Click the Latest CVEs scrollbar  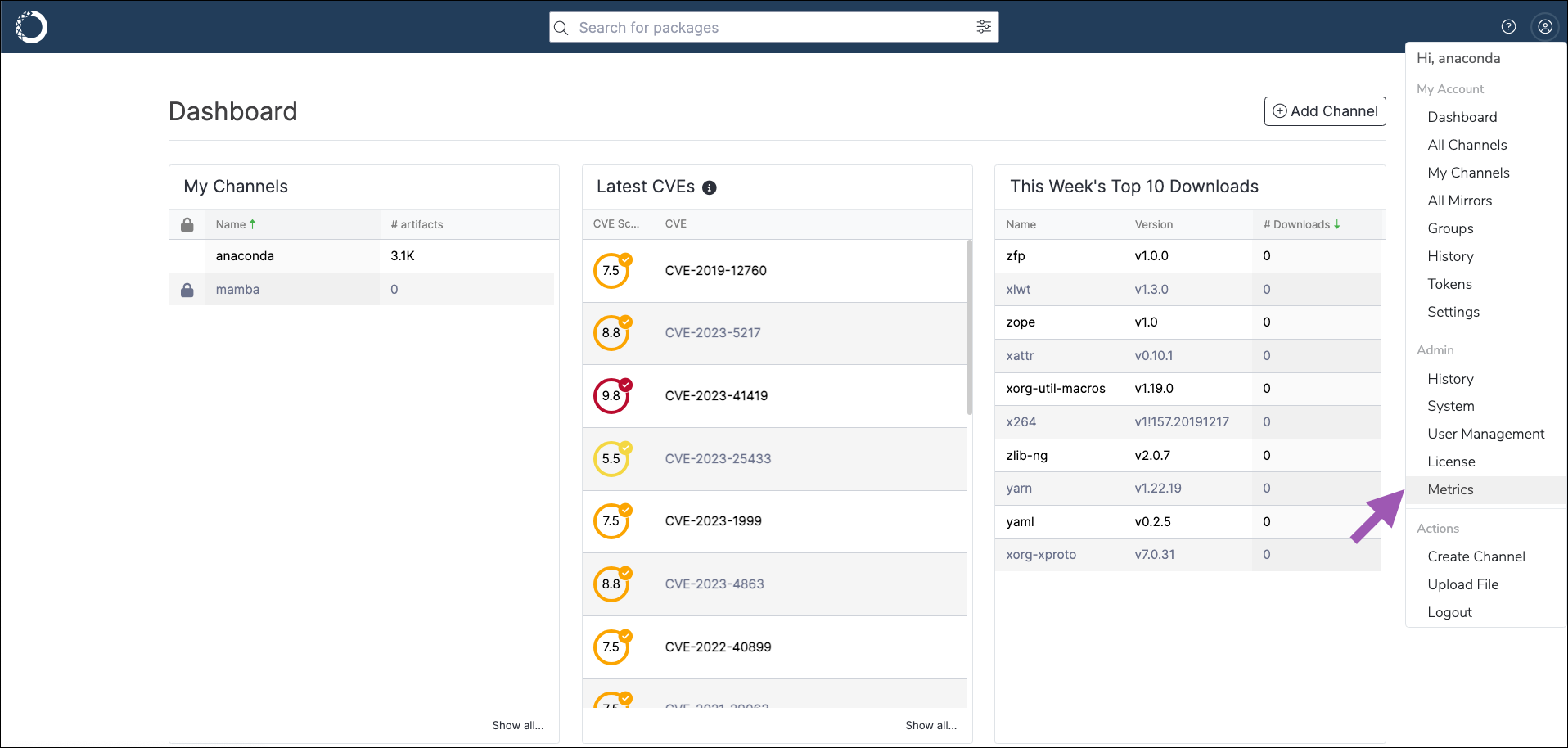(x=970, y=327)
